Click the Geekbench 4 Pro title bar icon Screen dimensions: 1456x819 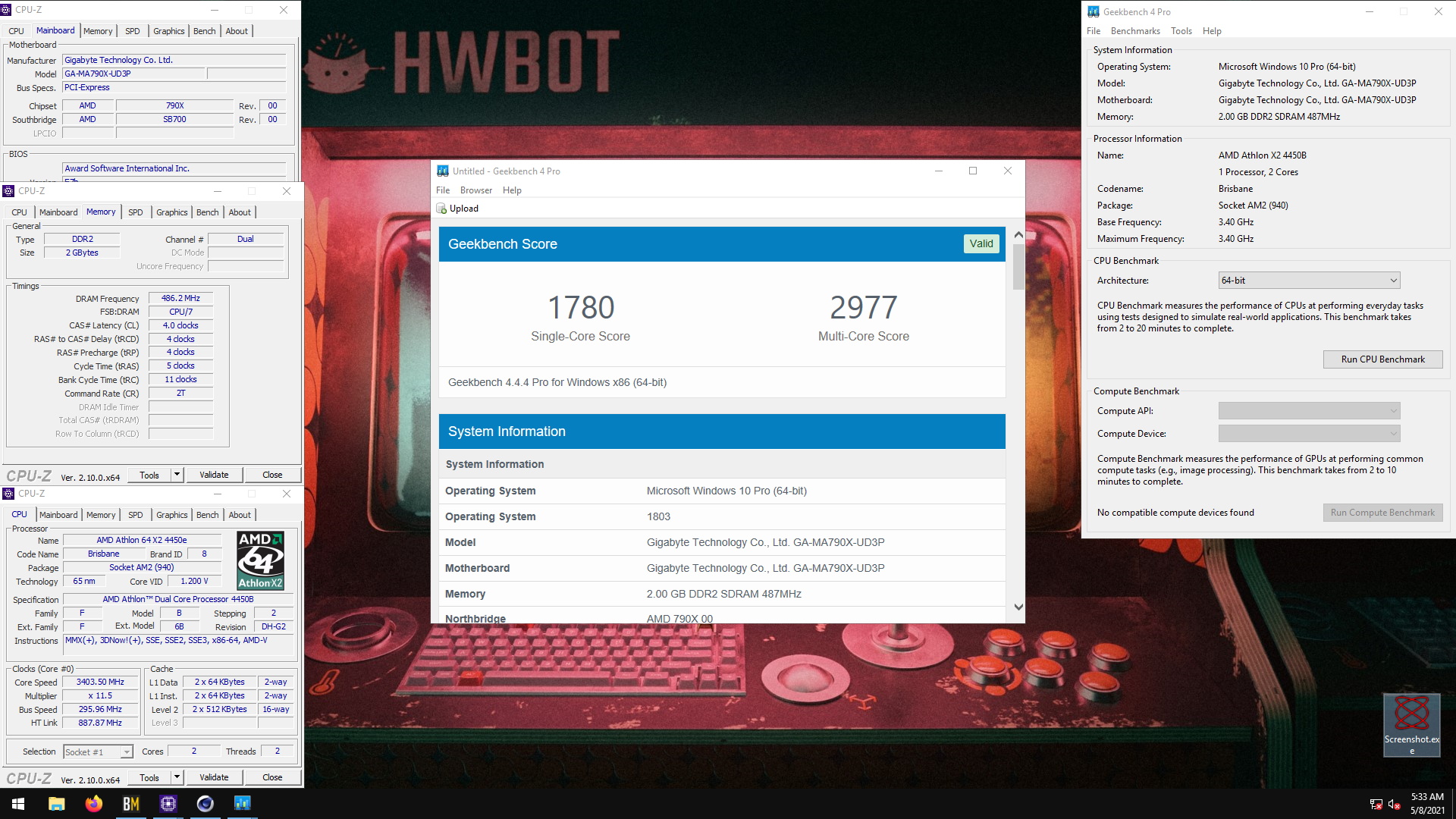coord(1094,11)
